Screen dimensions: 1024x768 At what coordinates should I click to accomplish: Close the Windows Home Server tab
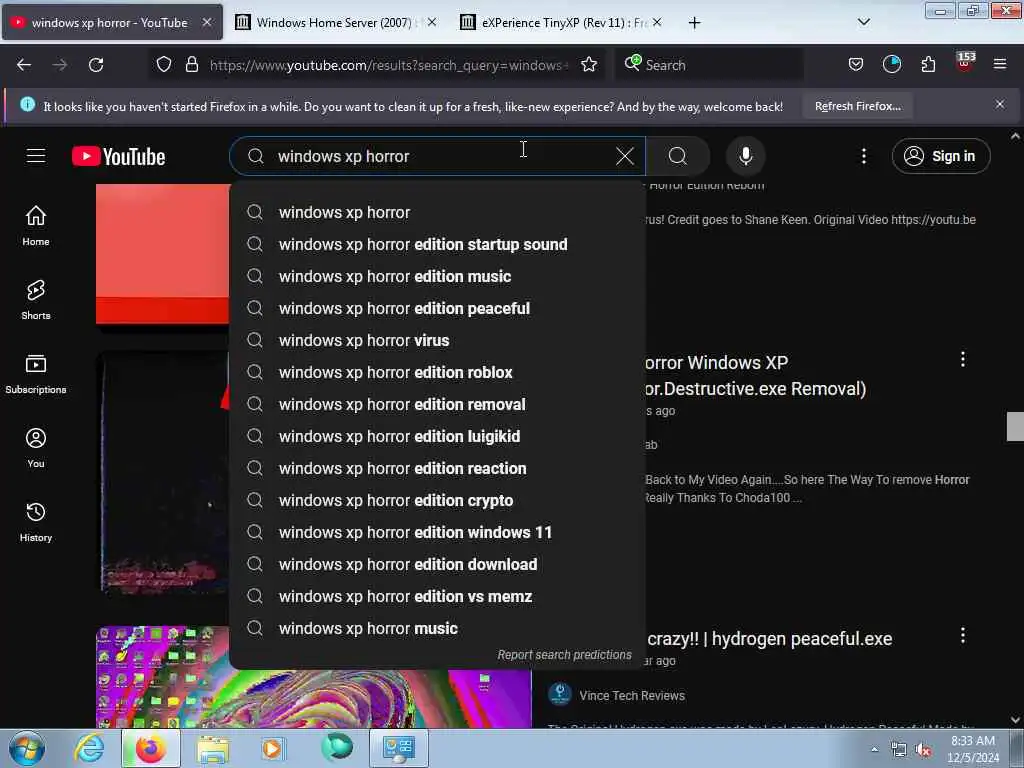coord(432,22)
